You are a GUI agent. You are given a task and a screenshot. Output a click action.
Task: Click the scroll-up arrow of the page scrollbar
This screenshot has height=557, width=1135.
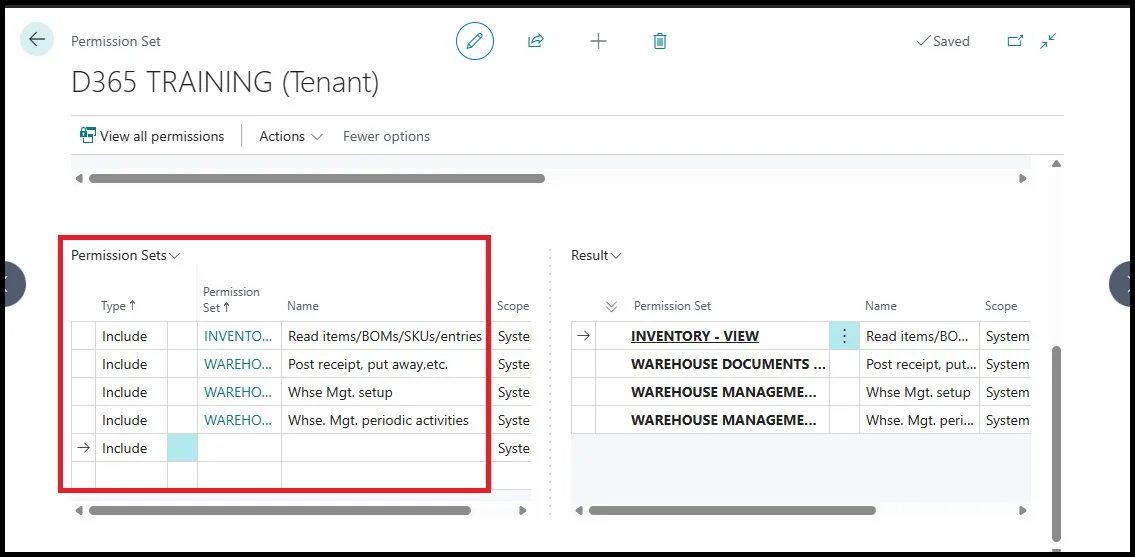[1056, 164]
